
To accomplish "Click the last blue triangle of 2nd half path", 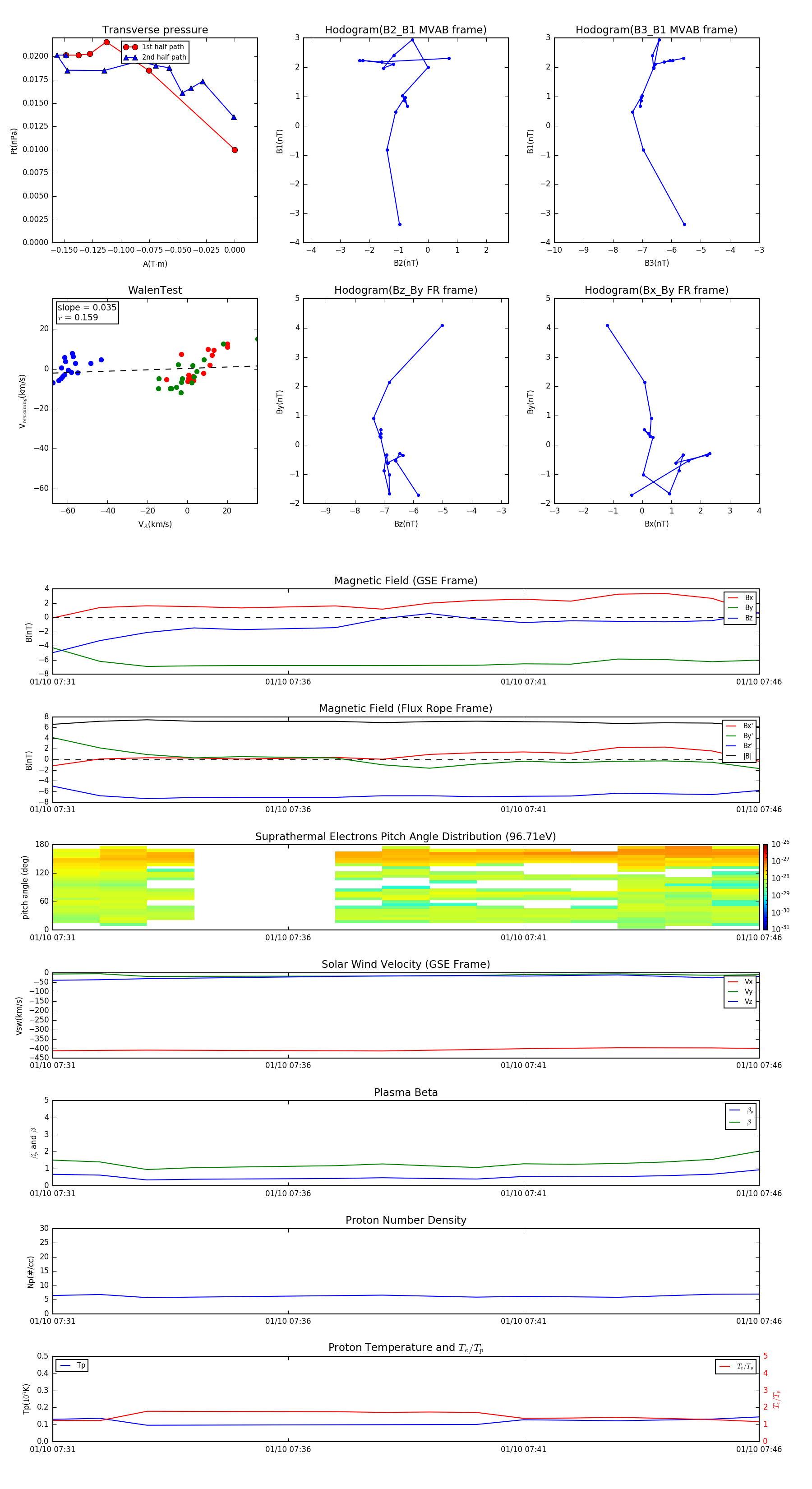I will point(234,117).
